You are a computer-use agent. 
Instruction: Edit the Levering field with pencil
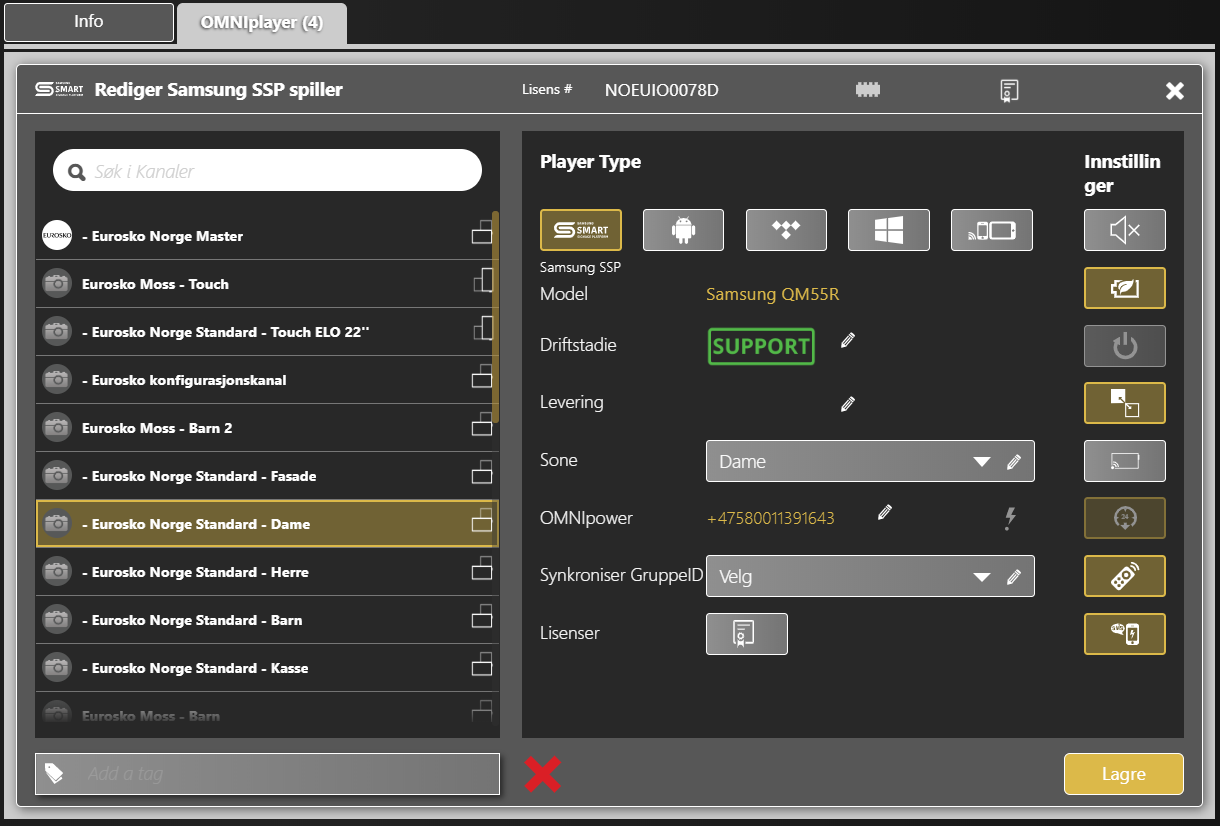pos(848,404)
